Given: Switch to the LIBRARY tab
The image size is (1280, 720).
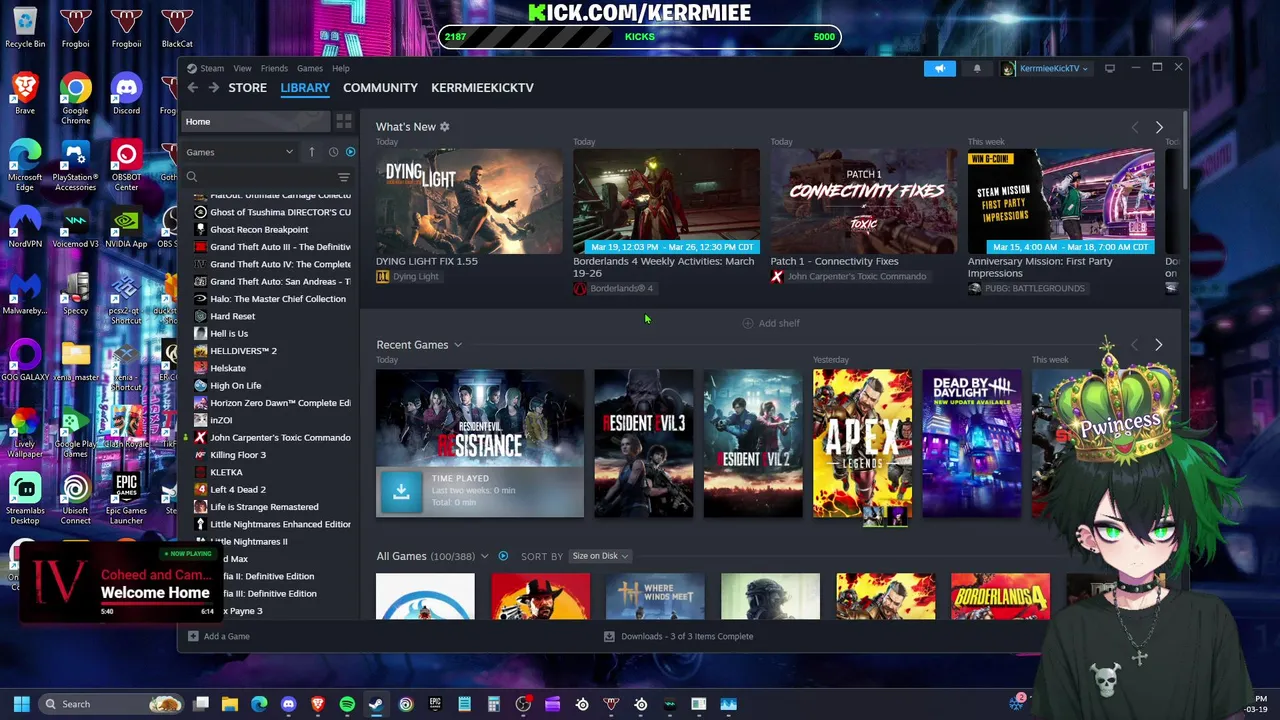Looking at the screenshot, I should [305, 88].
